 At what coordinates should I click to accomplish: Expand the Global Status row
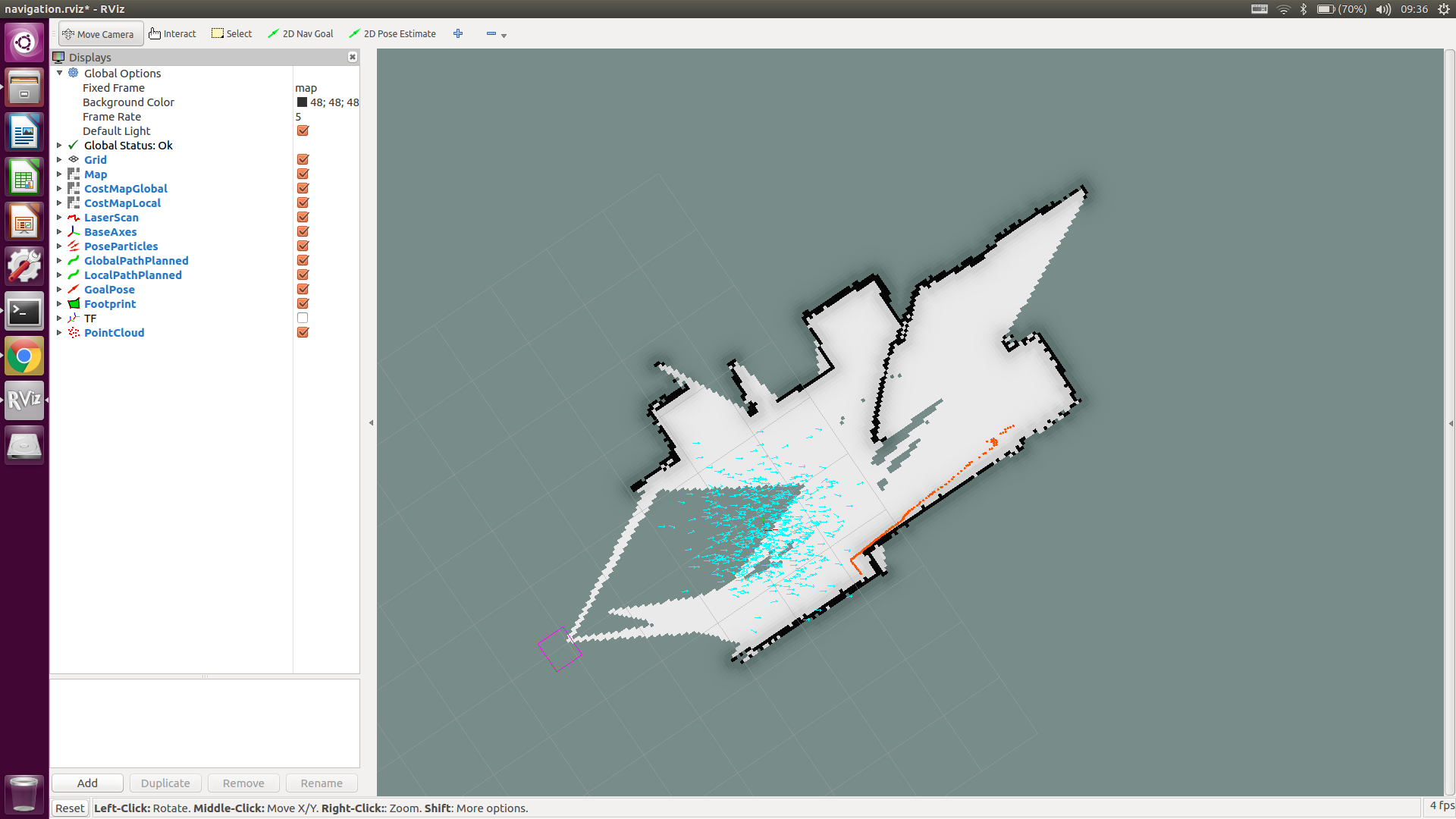[59, 145]
